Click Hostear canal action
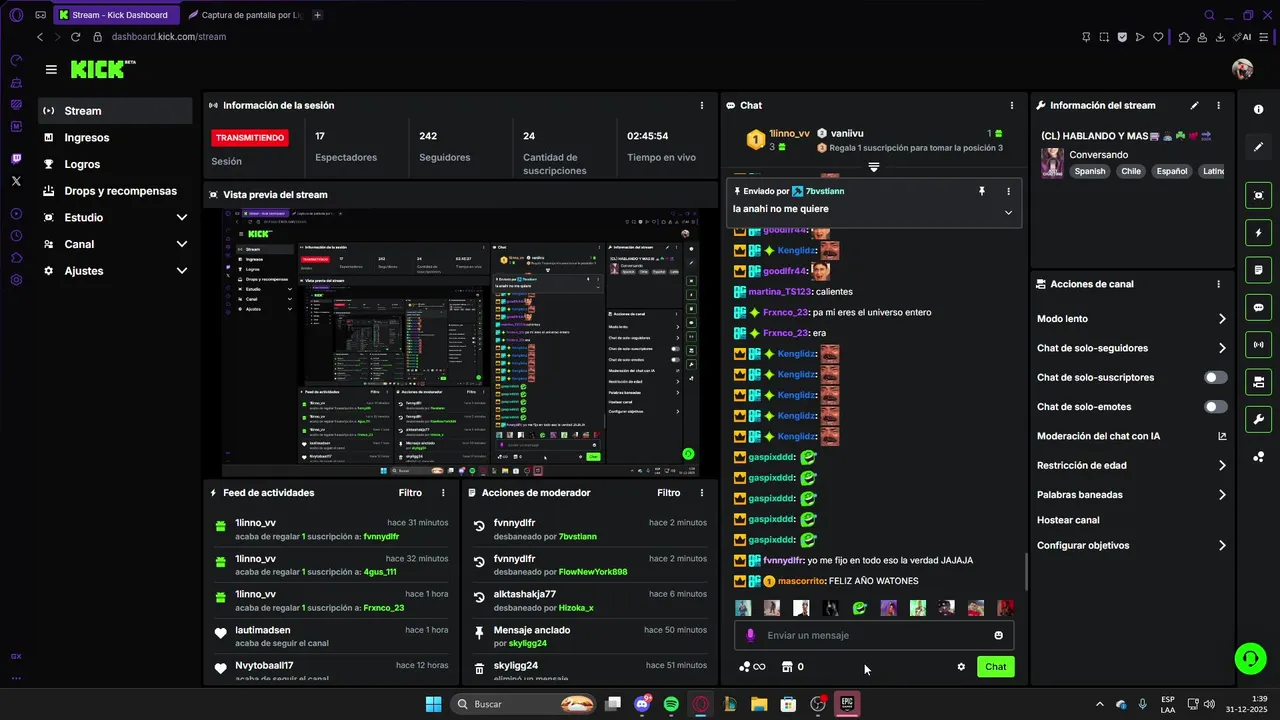Viewport: 1280px width, 720px height. point(1068,520)
